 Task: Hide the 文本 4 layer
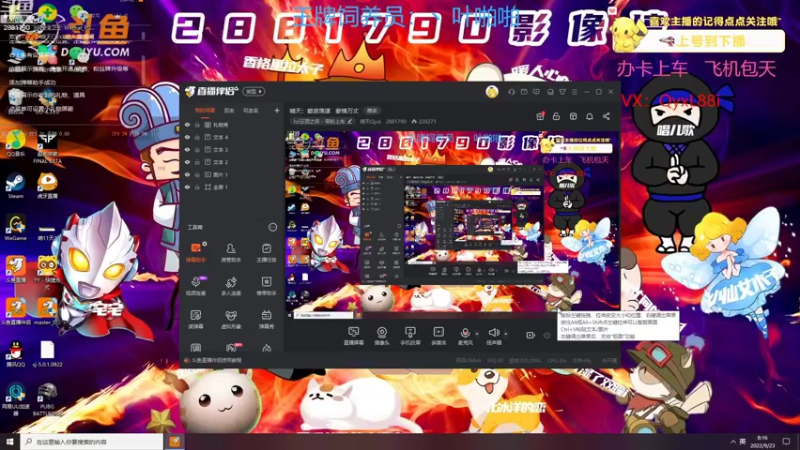coord(187,137)
